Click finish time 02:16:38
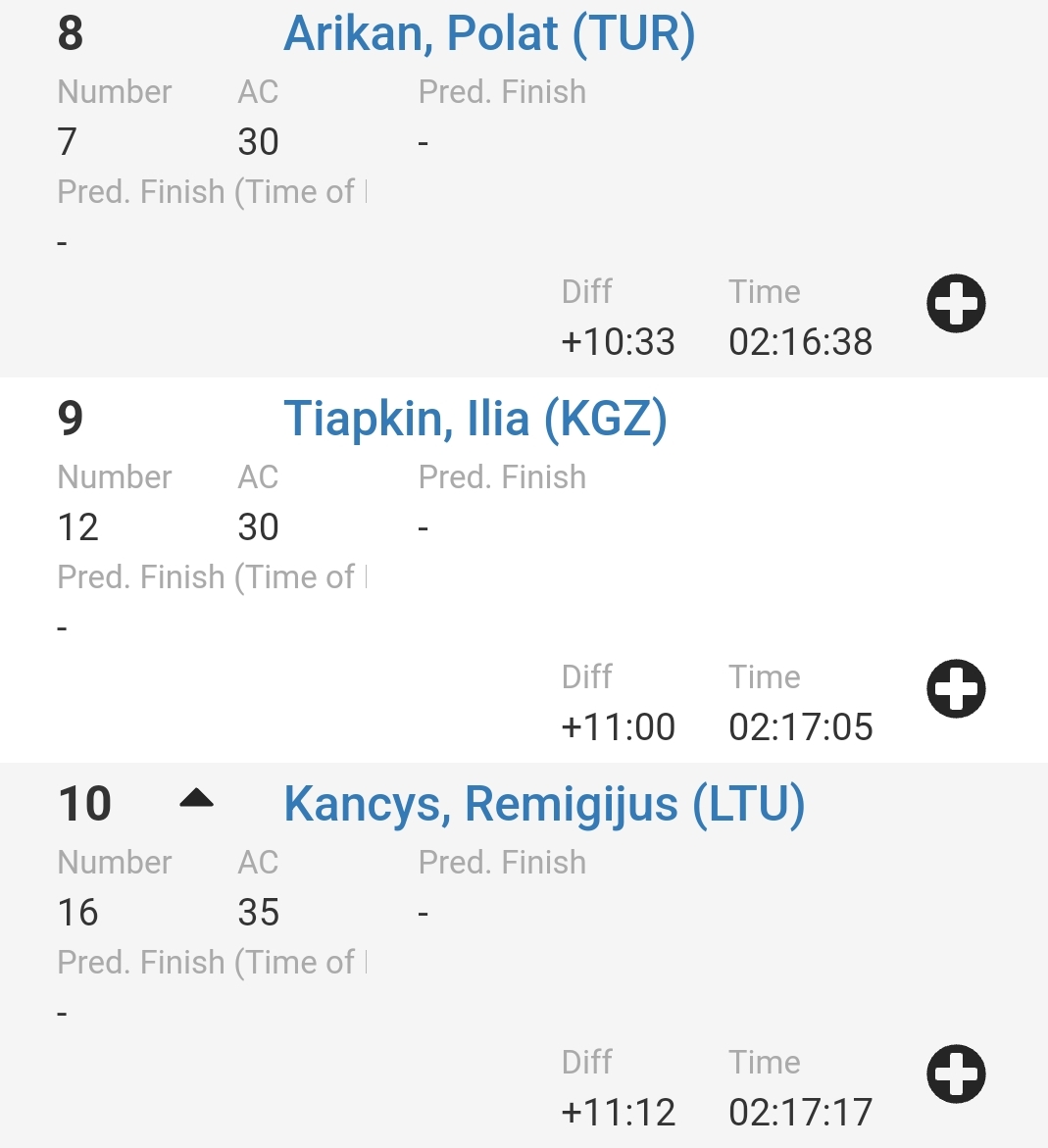 click(x=800, y=342)
